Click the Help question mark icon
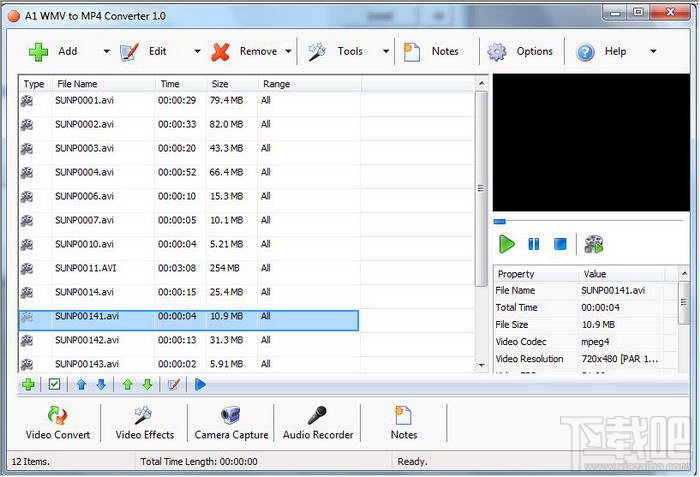The width and height of the screenshot is (700, 477). (x=585, y=52)
